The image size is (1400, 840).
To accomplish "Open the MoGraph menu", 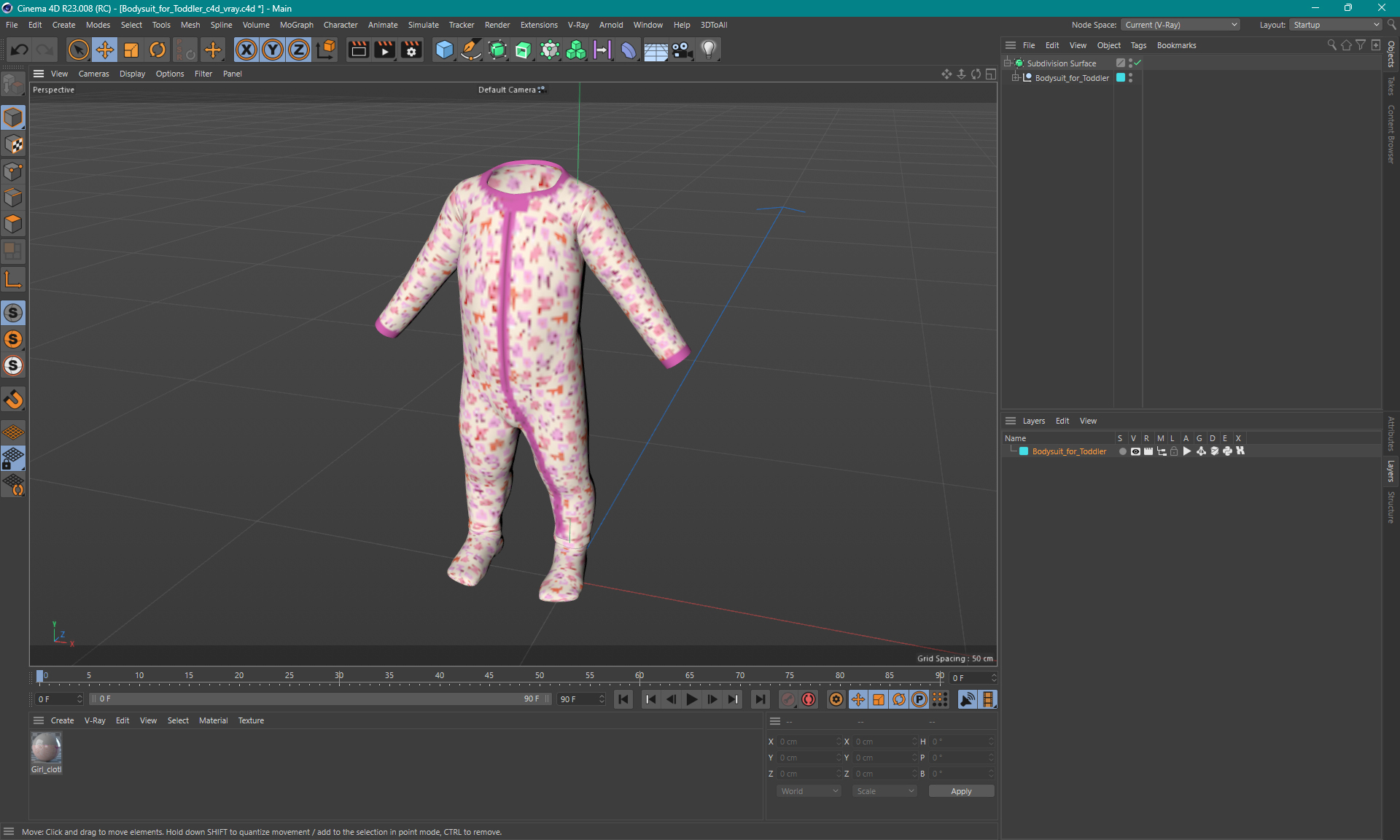I will click(x=296, y=25).
